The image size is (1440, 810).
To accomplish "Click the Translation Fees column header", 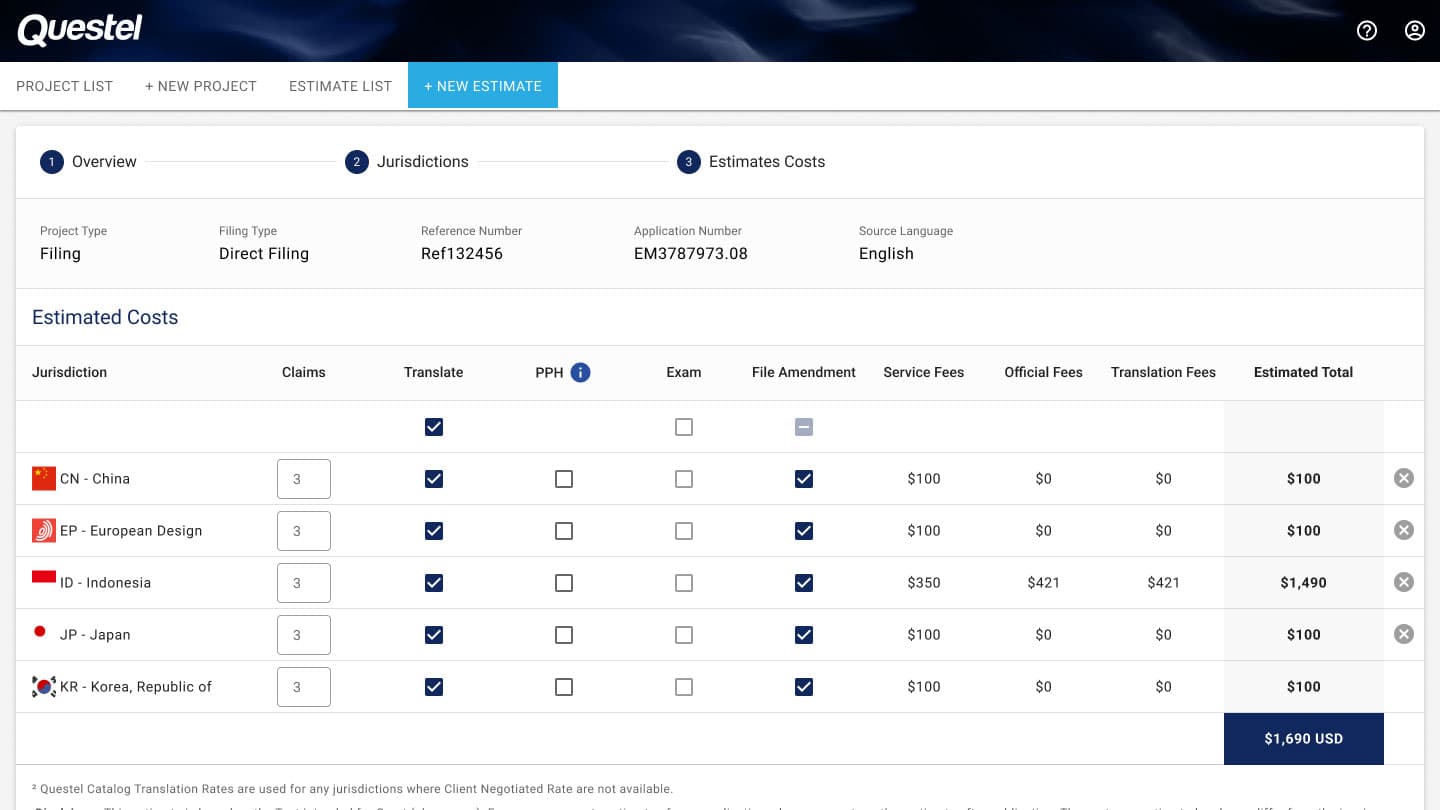I will point(1164,372).
